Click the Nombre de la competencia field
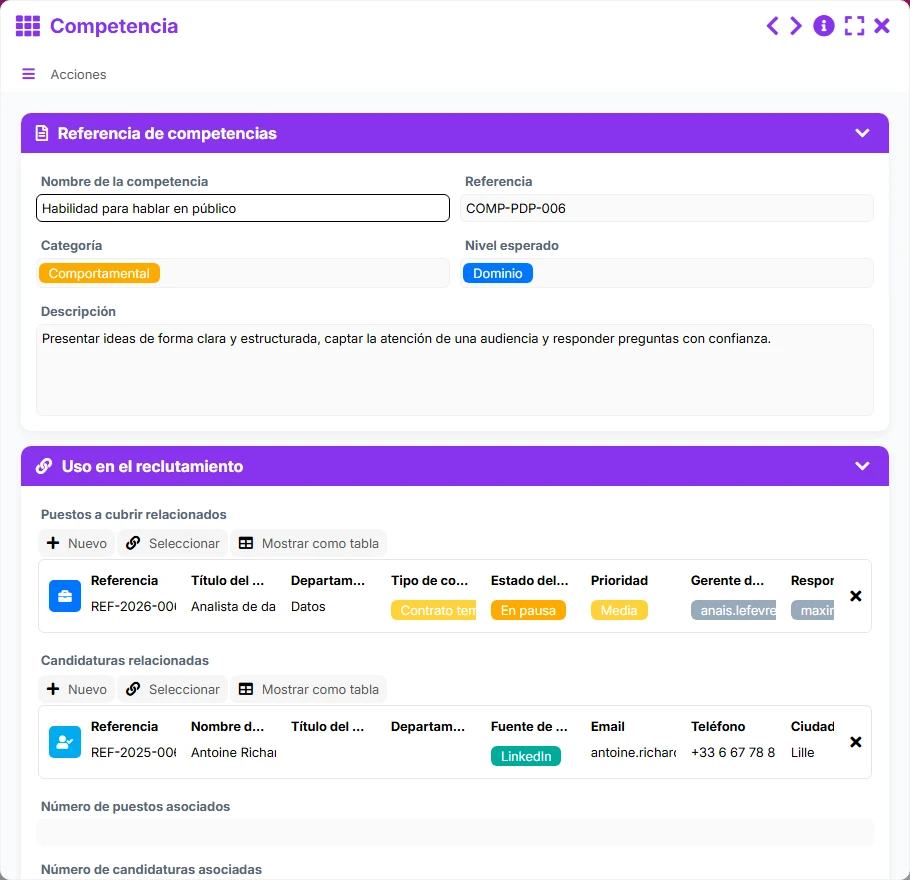Image resolution: width=910 pixels, height=880 pixels. click(243, 208)
